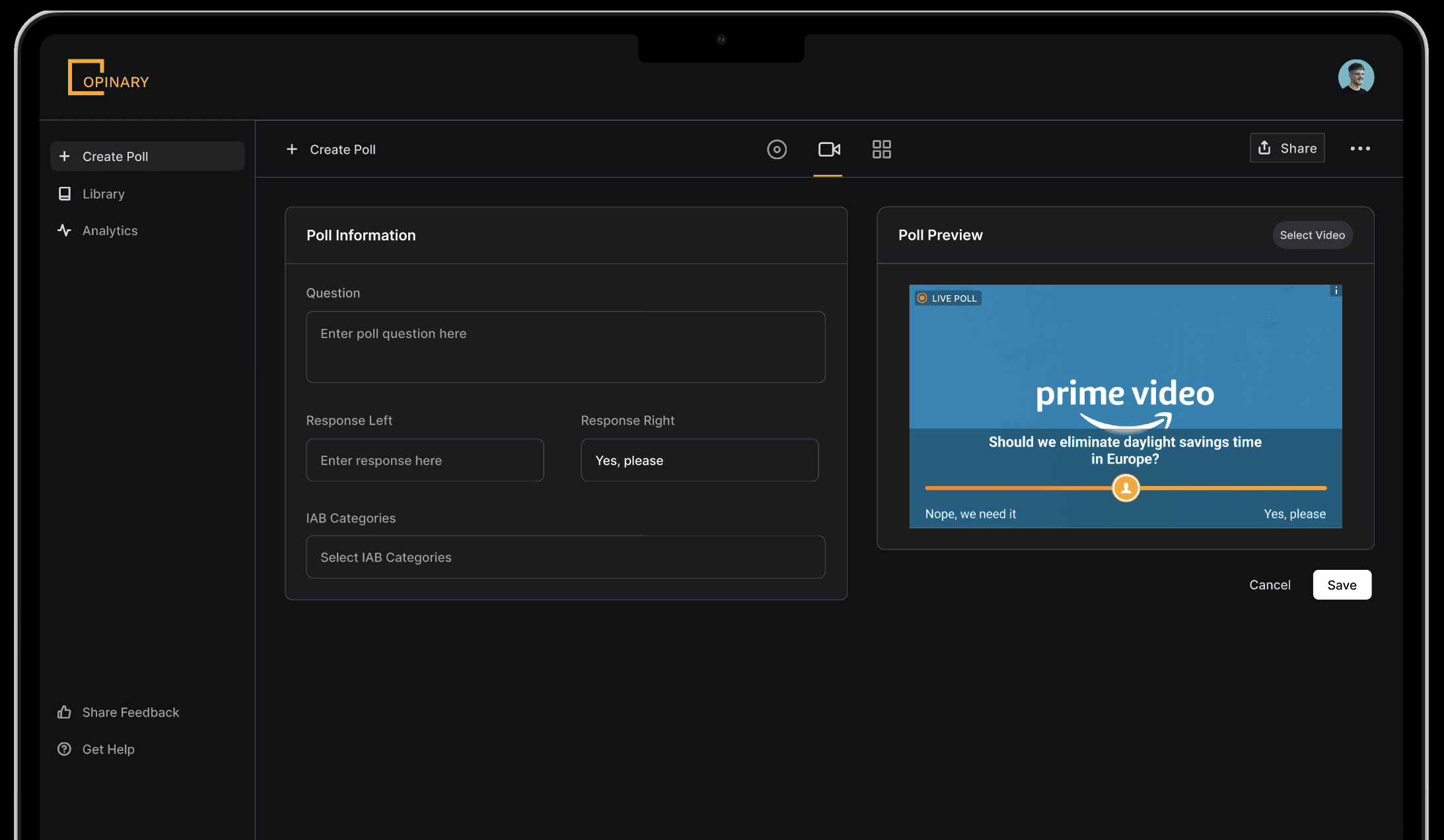Switch to the video camera tab
This screenshot has height=840, width=1444.
click(828, 149)
